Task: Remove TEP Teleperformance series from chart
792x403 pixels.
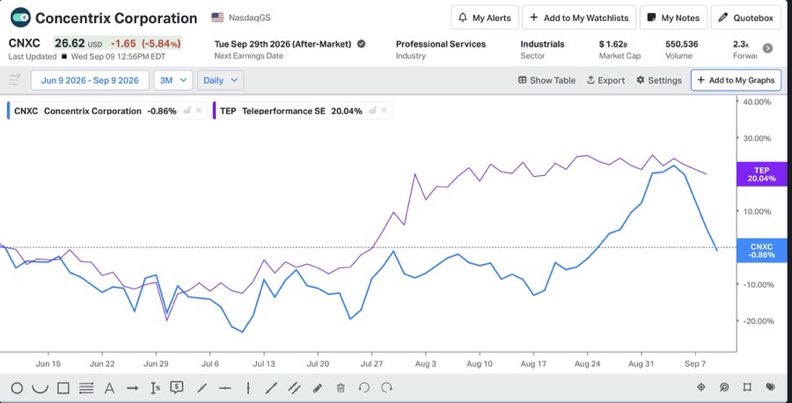Action: click(x=384, y=110)
